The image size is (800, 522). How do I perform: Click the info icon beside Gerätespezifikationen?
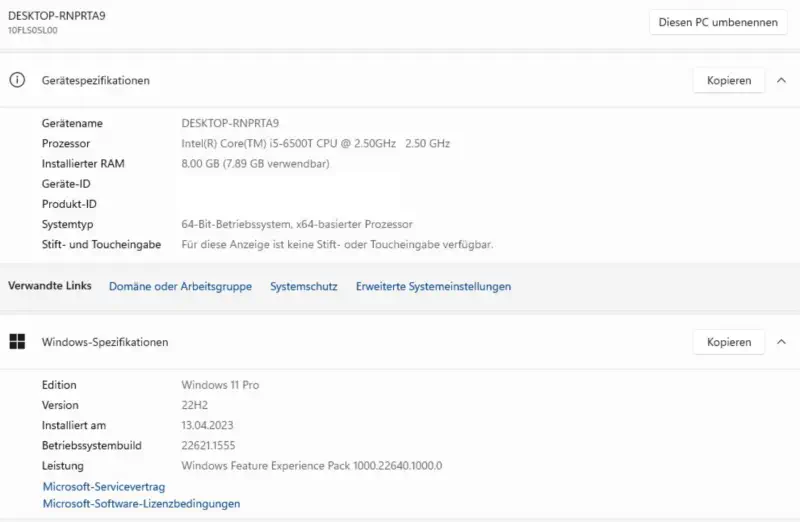point(17,80)
